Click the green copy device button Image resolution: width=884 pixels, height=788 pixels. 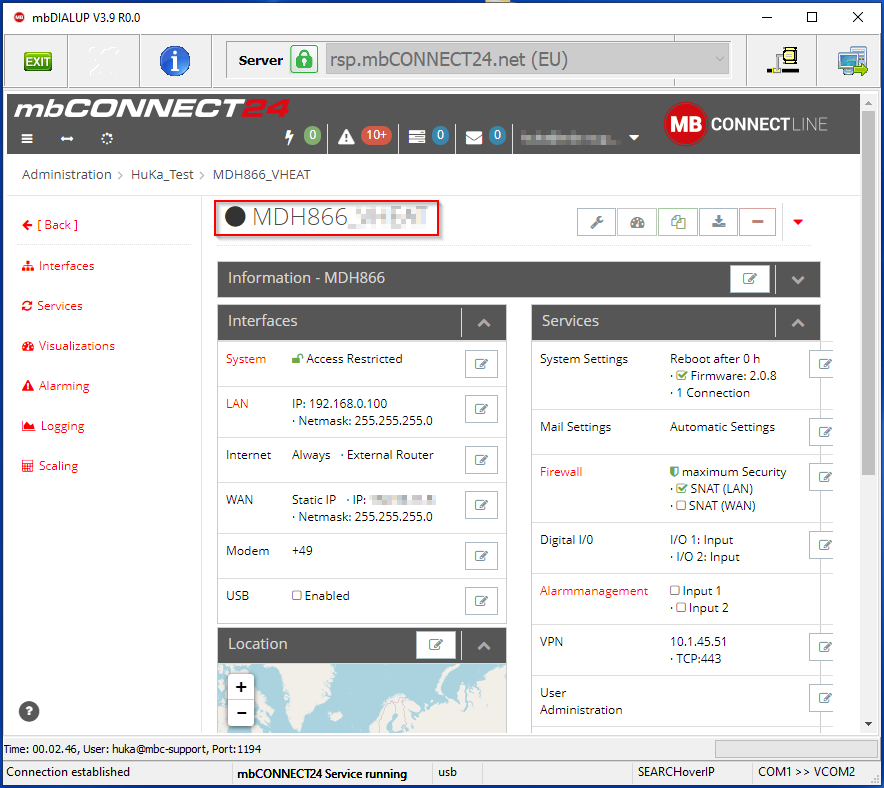[x=678, y=222]
